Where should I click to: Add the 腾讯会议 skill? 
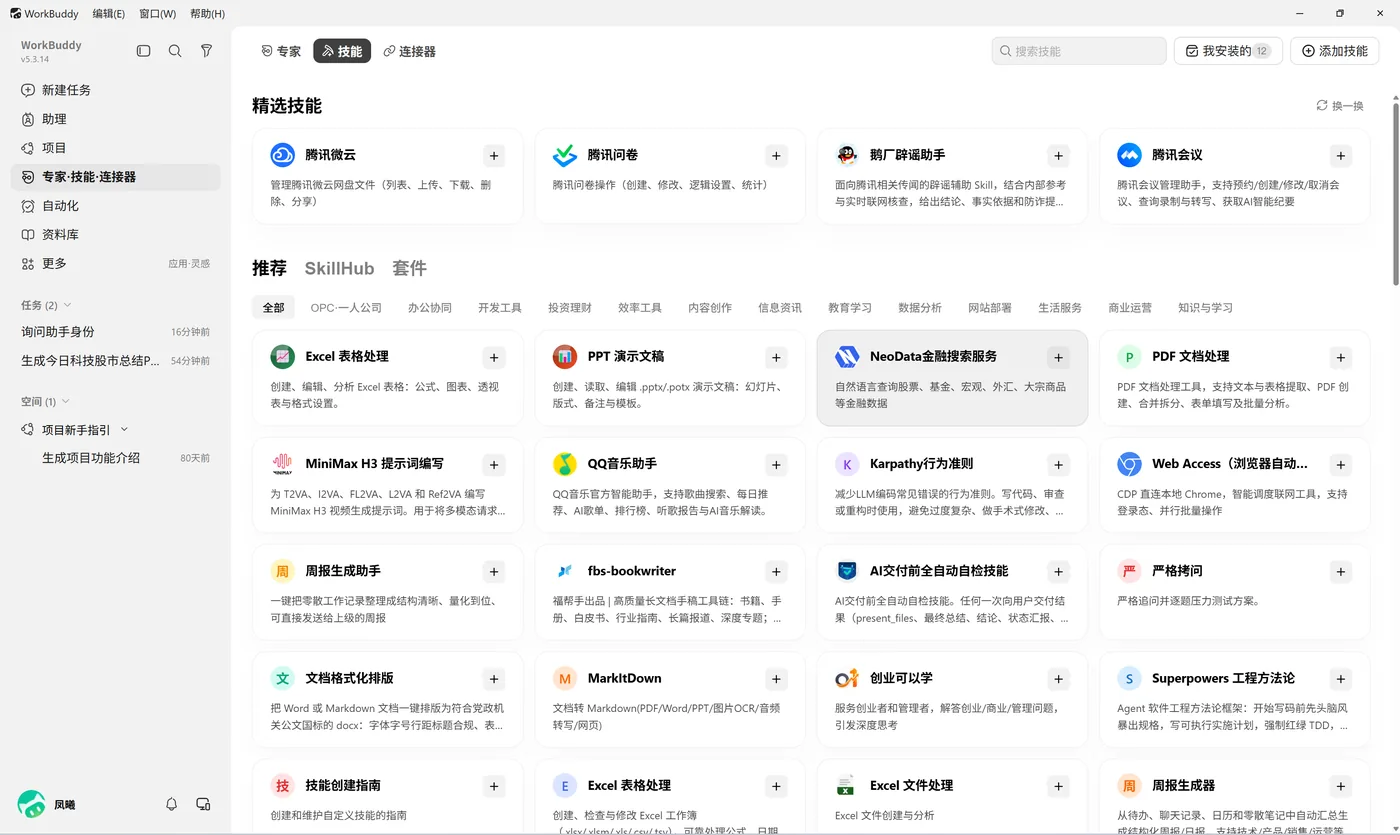coord(1341,156)
